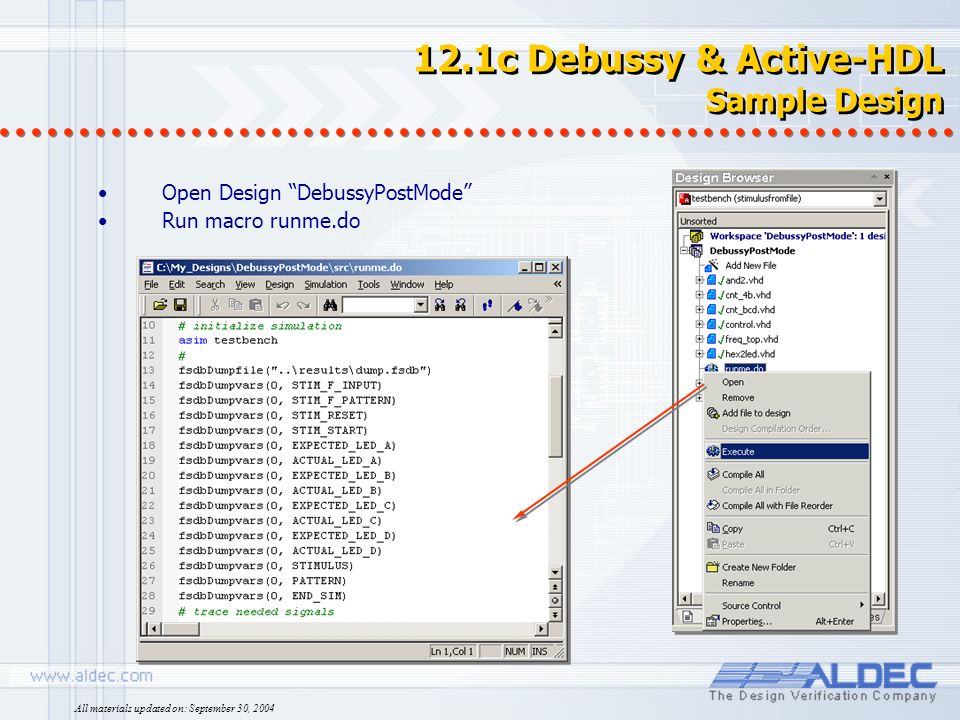Click the Cut scissors icon
The width and height of the screenshot is (960, 720).
click(x=215, y=304)
